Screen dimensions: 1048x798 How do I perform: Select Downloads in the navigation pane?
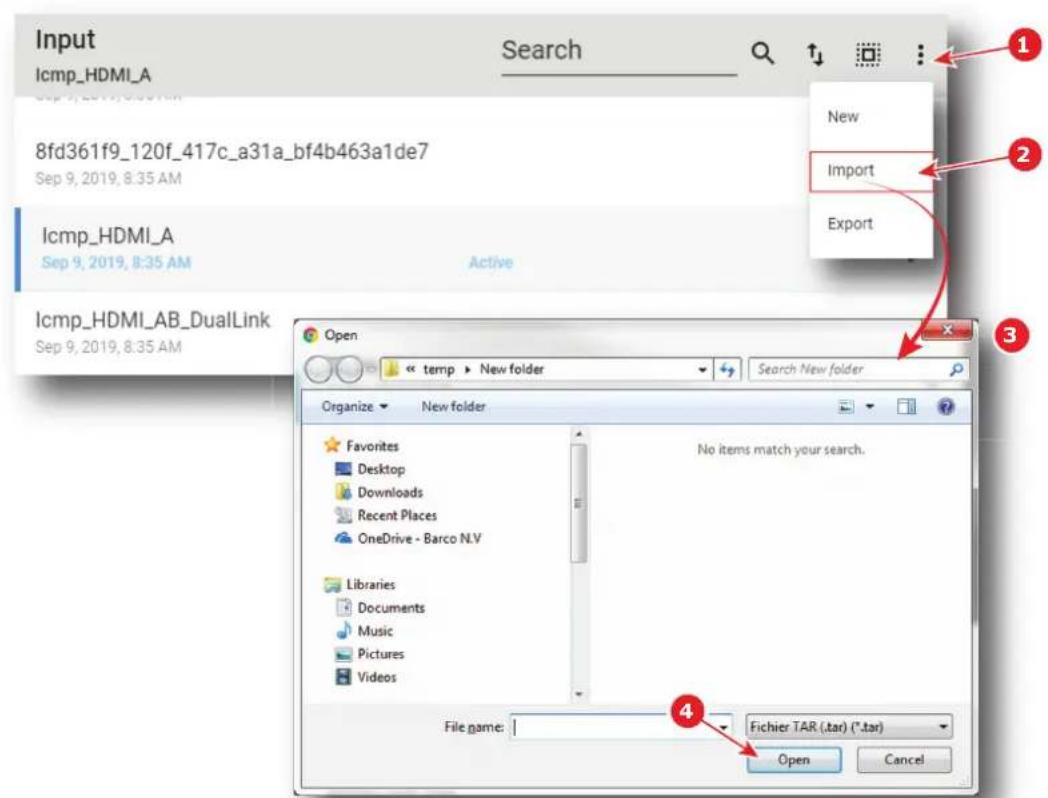click(379, 493)
